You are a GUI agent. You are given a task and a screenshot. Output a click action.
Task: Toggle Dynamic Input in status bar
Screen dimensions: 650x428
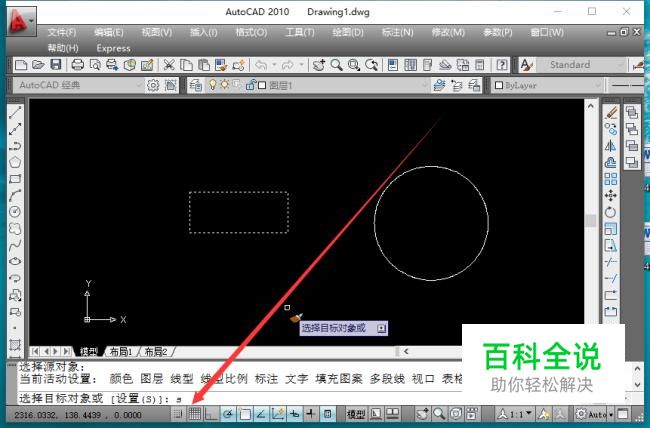point(294,413)
